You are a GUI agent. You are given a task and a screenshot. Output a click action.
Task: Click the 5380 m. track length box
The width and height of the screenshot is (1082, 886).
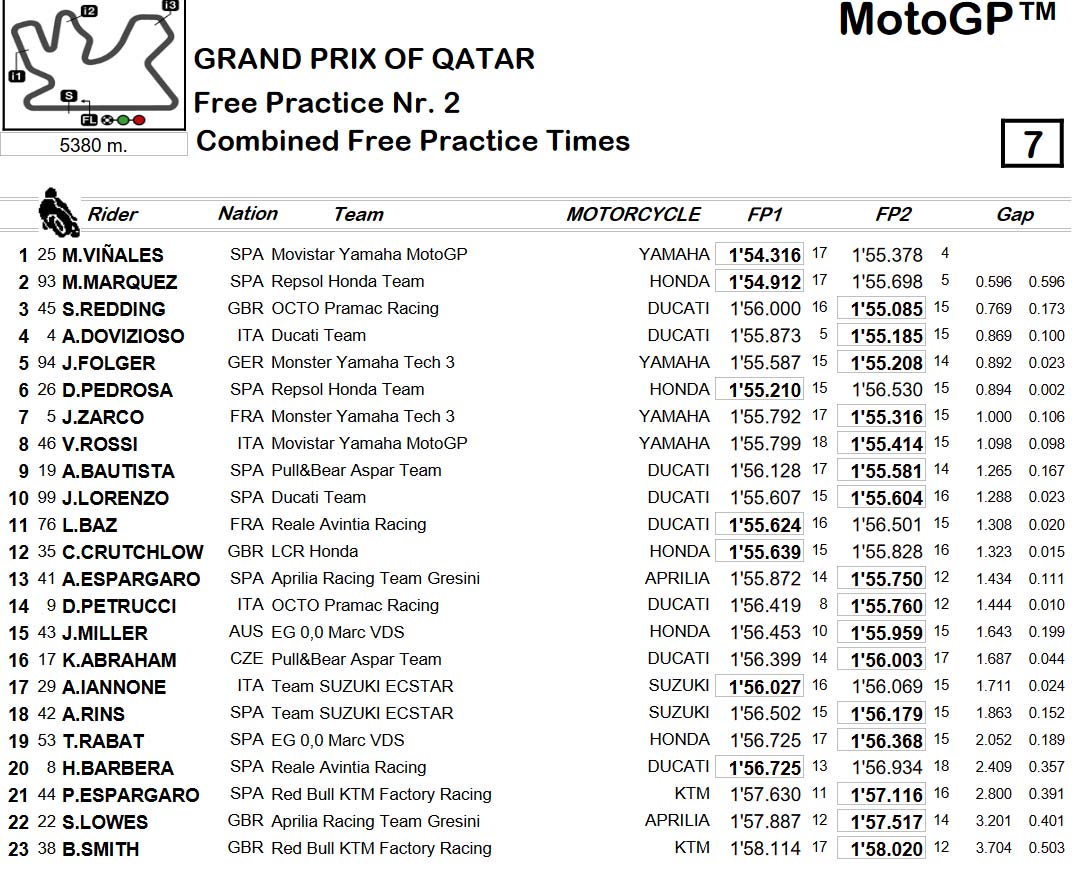click(94, 145)
